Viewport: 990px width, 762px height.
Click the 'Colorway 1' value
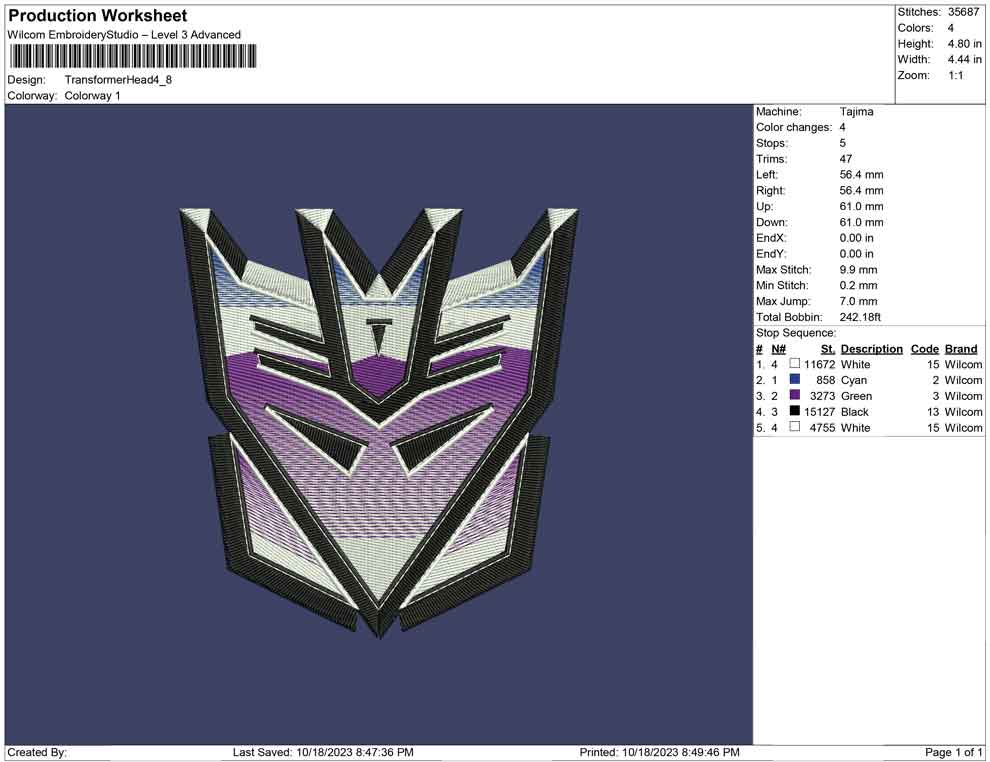click(x=92, y=95)
